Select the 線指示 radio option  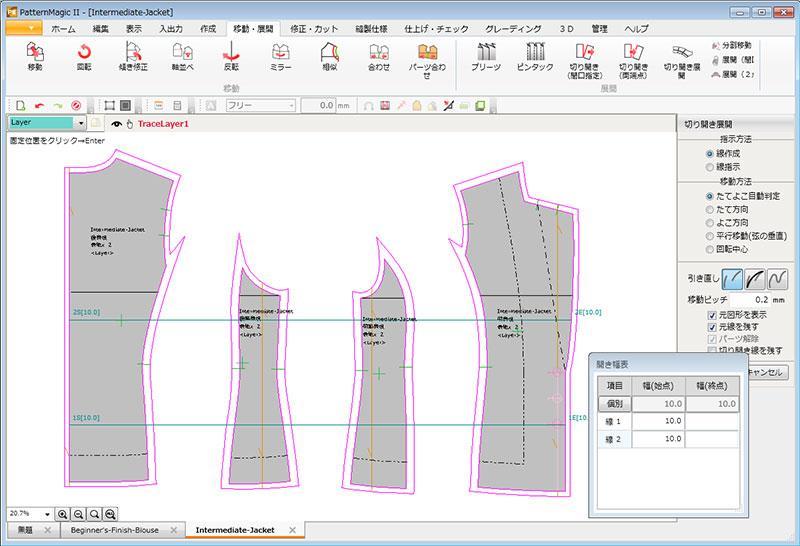pos(710,168)
